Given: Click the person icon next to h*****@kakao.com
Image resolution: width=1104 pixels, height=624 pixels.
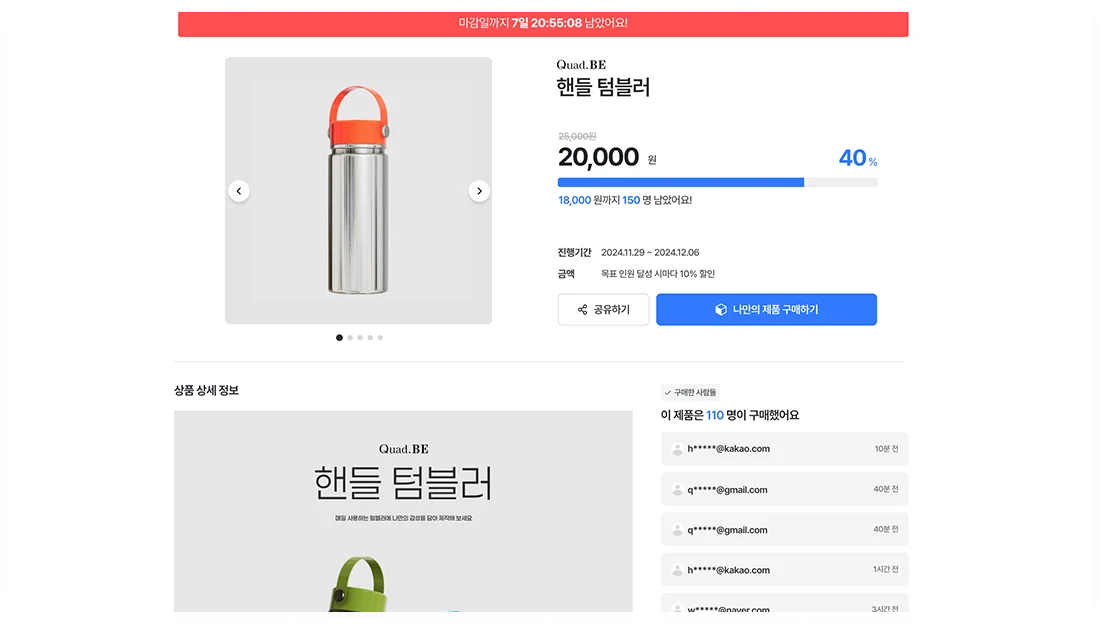Looking at the screenshot, I should pos(676,449).
